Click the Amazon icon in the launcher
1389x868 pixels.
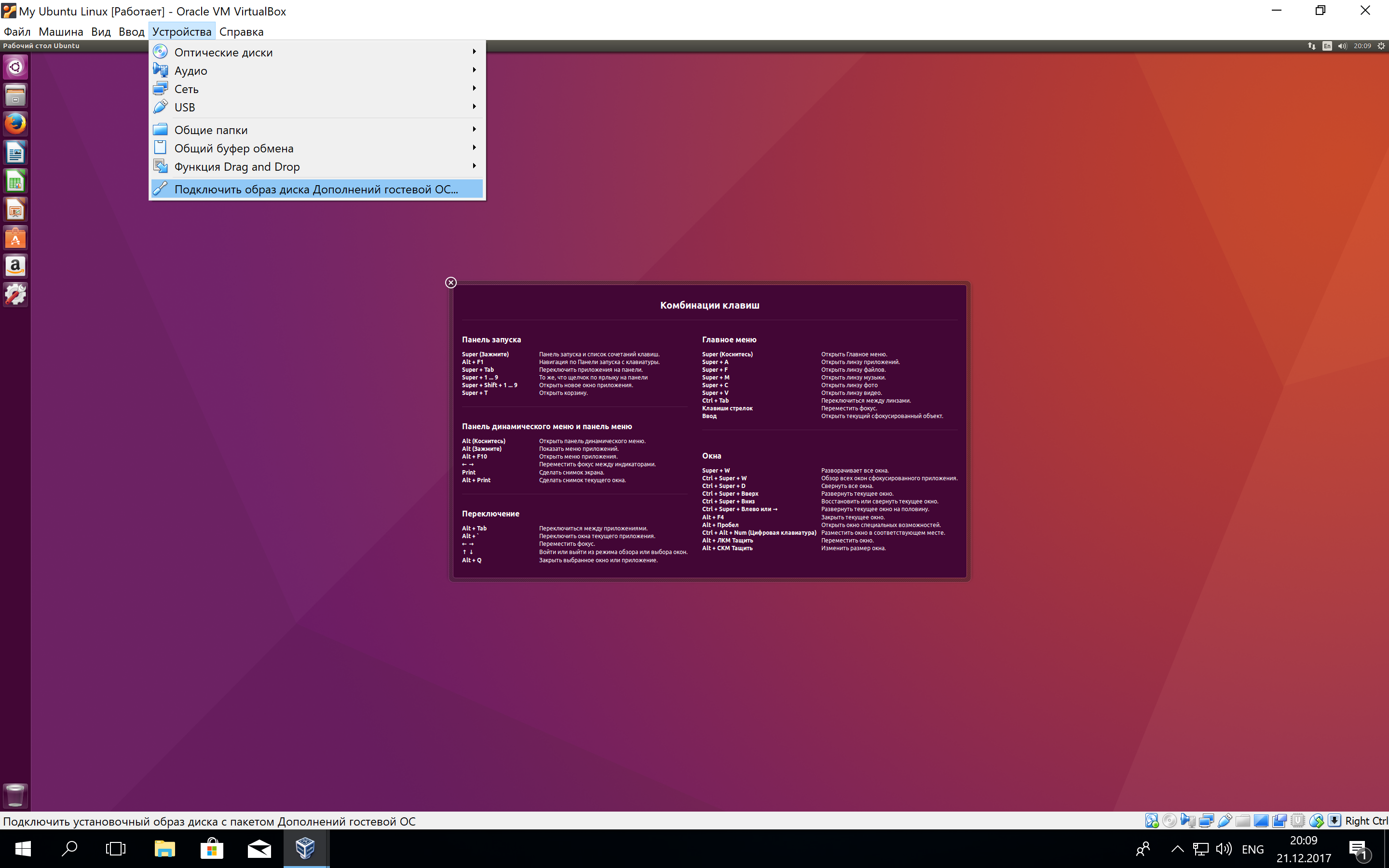pos(15,266)
